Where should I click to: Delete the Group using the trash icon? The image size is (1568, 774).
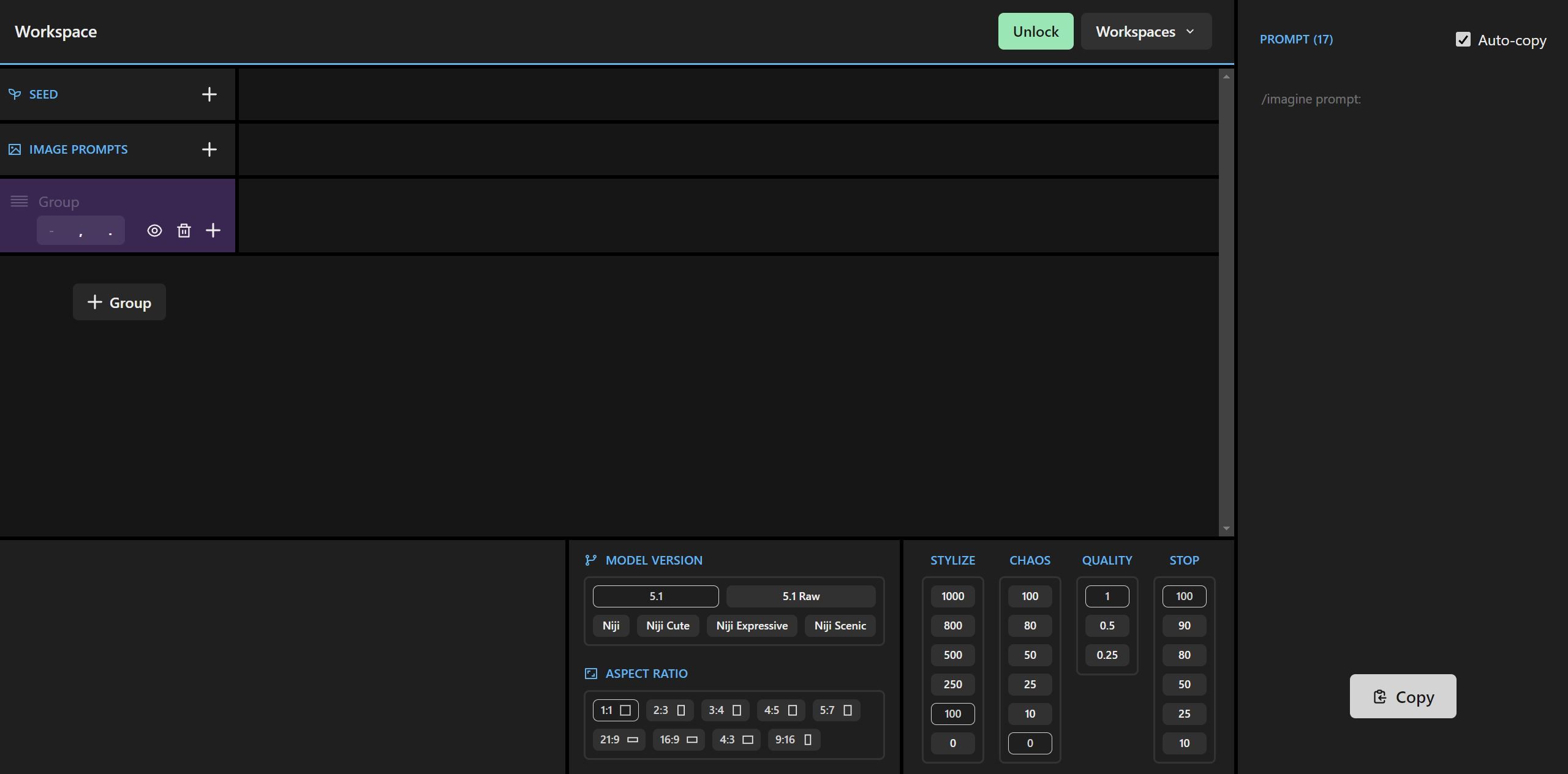pos(184,230)
